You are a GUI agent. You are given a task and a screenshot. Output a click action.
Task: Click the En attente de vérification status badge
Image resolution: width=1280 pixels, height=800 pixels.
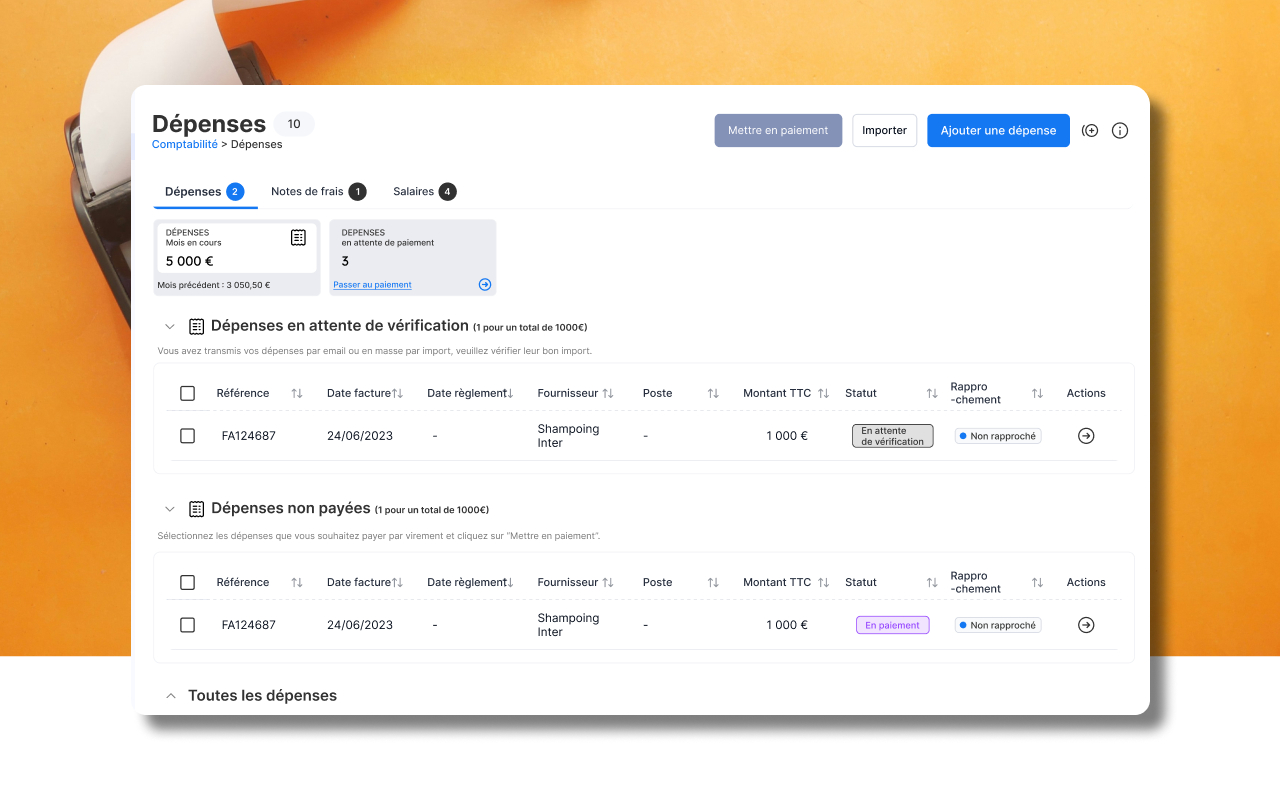pos(892,436)
